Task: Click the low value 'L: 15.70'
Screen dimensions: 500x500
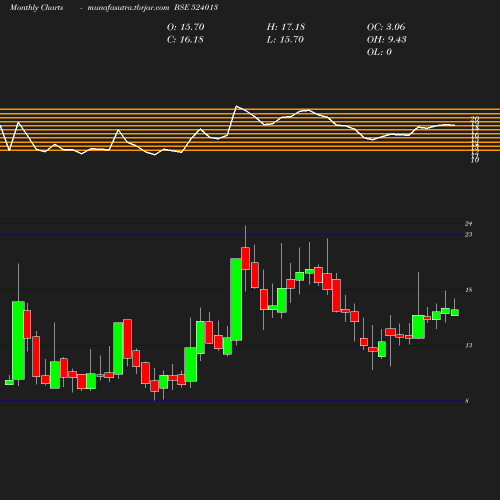Action: click(x=285, y=40)
